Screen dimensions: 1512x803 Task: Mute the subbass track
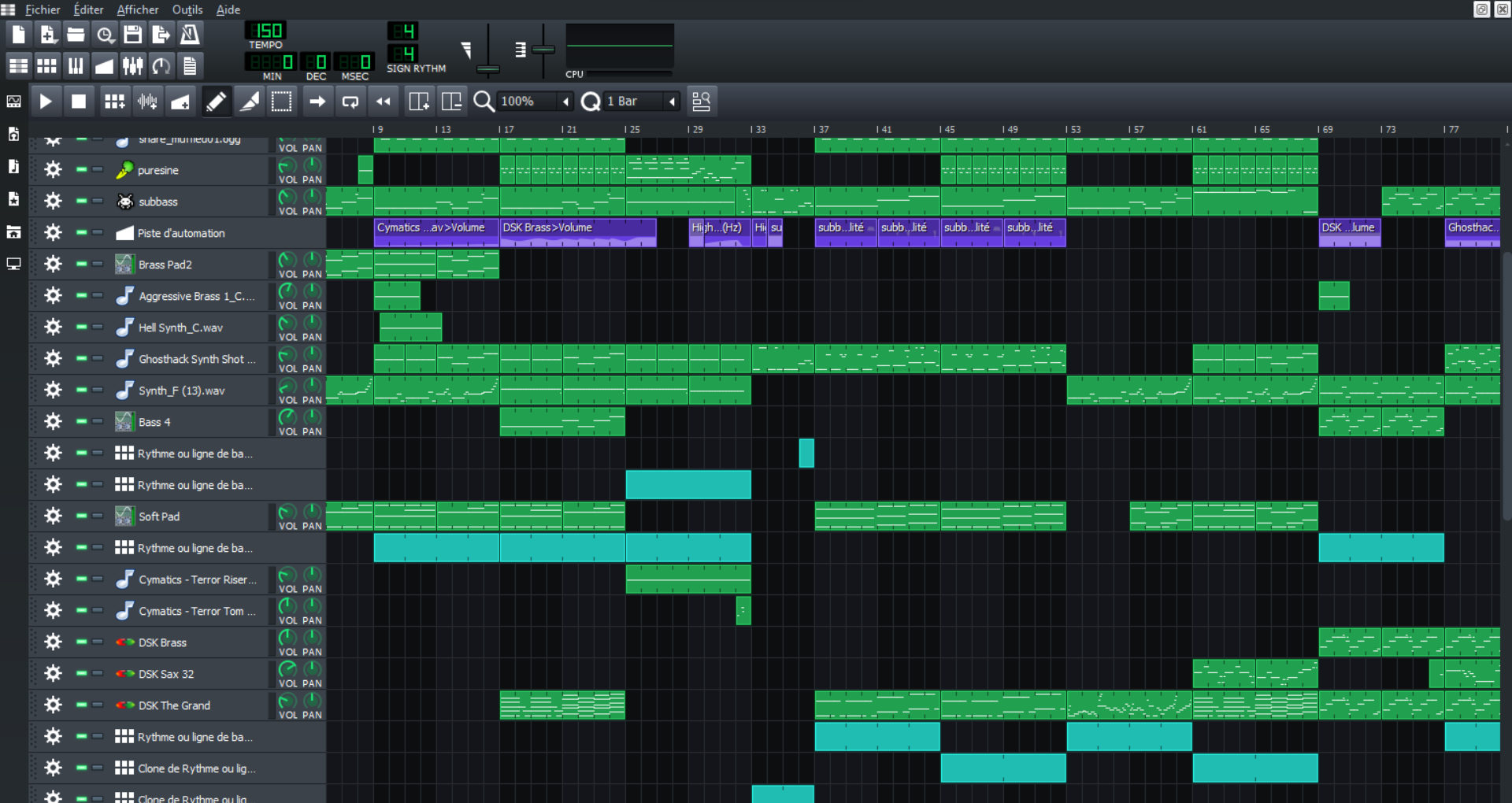pyautogui.click(x=81, y=201)
